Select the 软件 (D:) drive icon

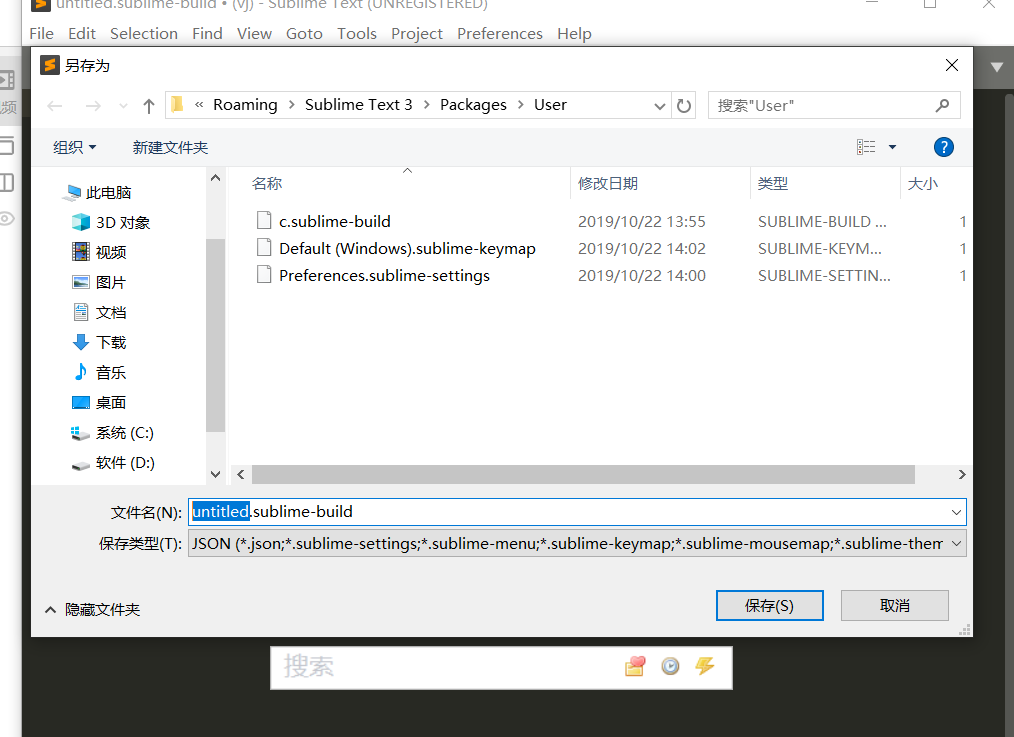pos(80,464)
